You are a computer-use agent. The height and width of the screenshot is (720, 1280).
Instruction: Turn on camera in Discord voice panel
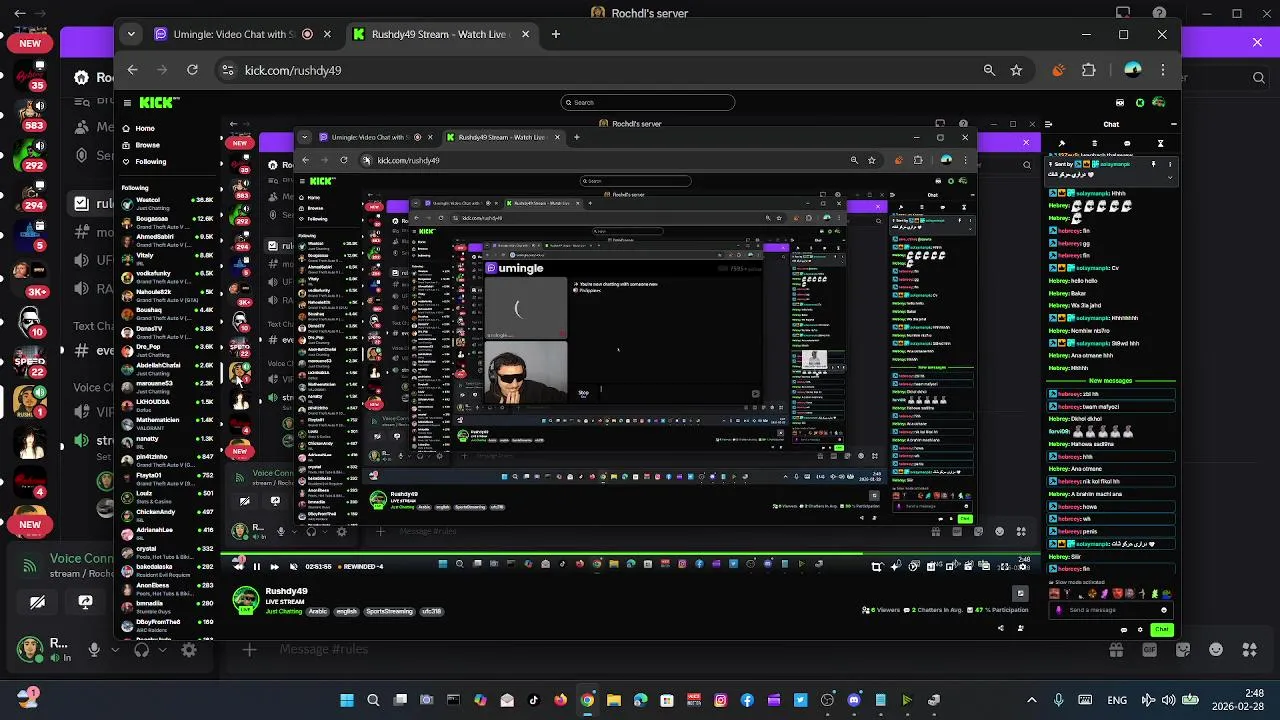click(37, 602)
